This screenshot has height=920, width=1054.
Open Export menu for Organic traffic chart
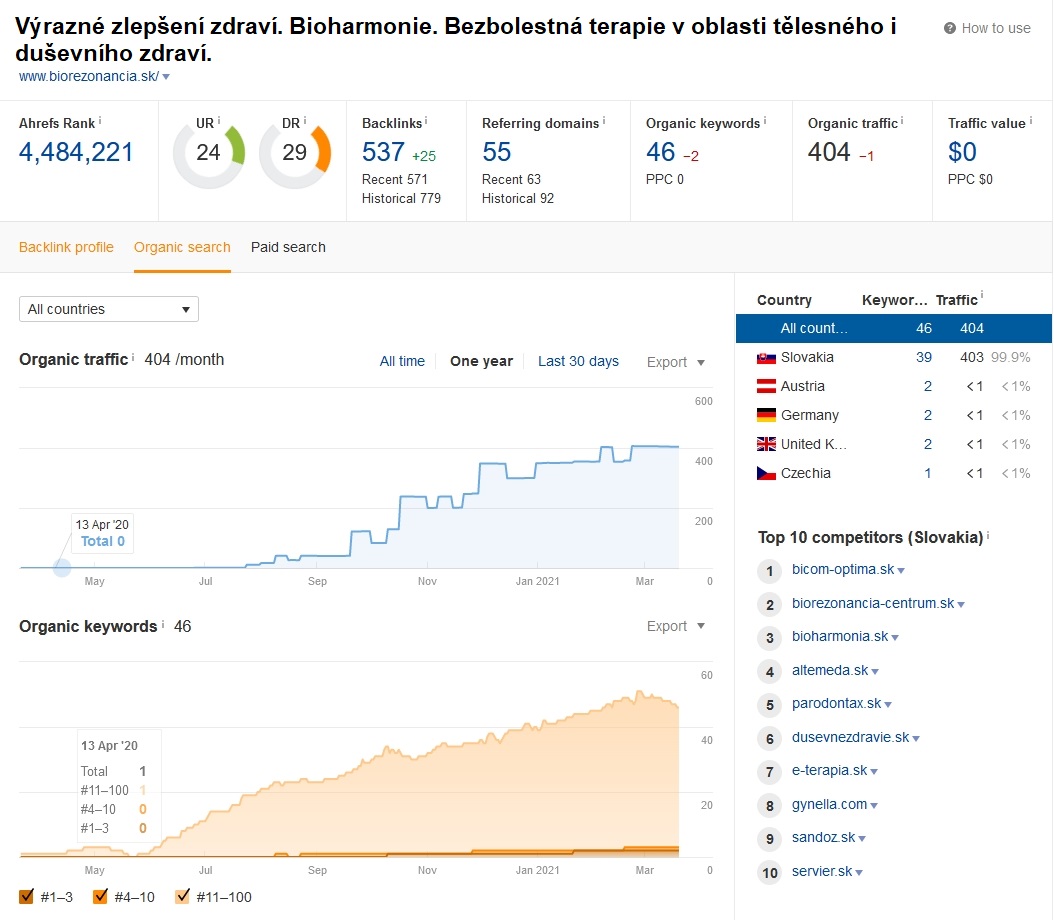676,362
